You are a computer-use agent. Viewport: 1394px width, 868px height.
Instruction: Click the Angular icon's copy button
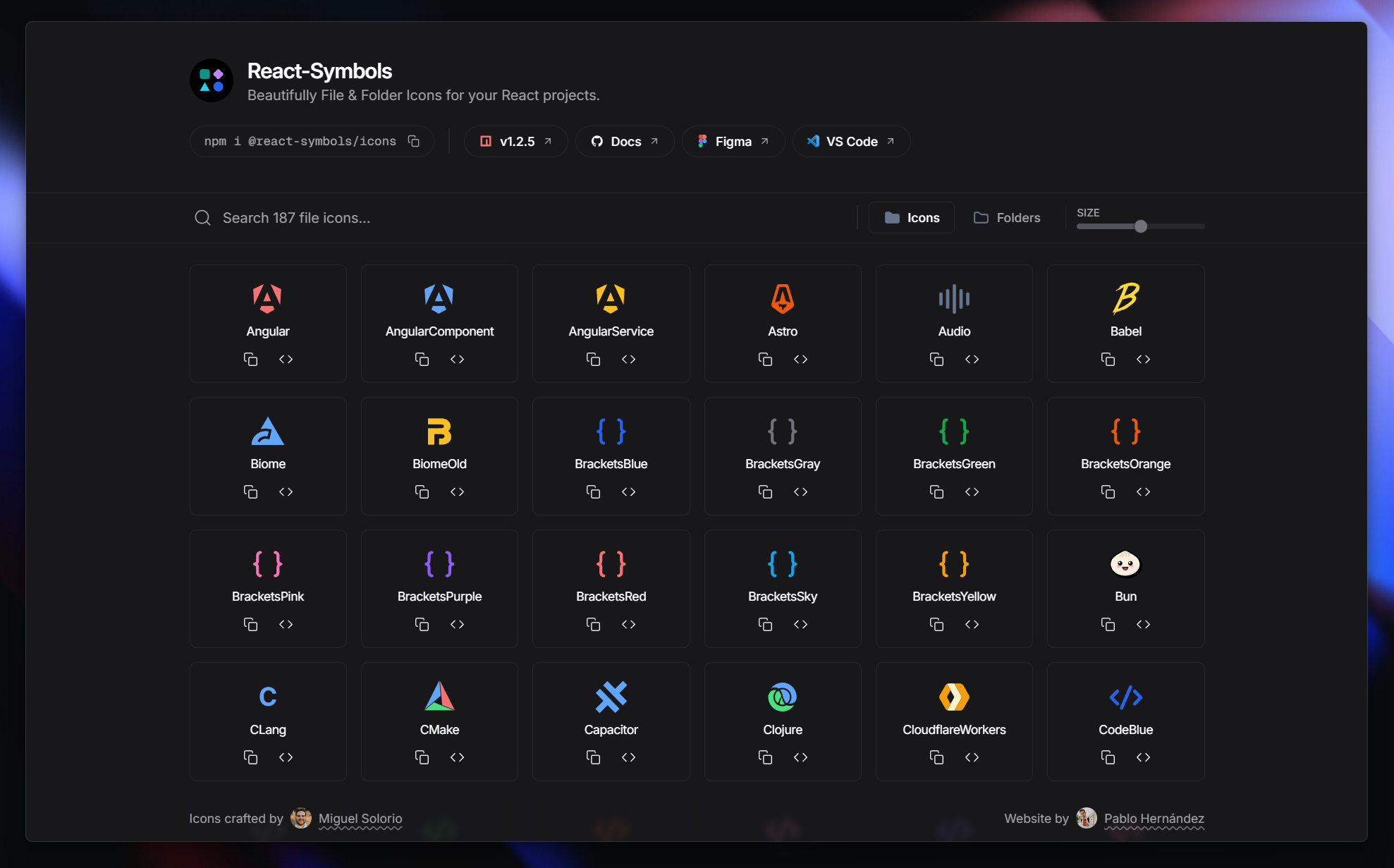tap(250, 360)
